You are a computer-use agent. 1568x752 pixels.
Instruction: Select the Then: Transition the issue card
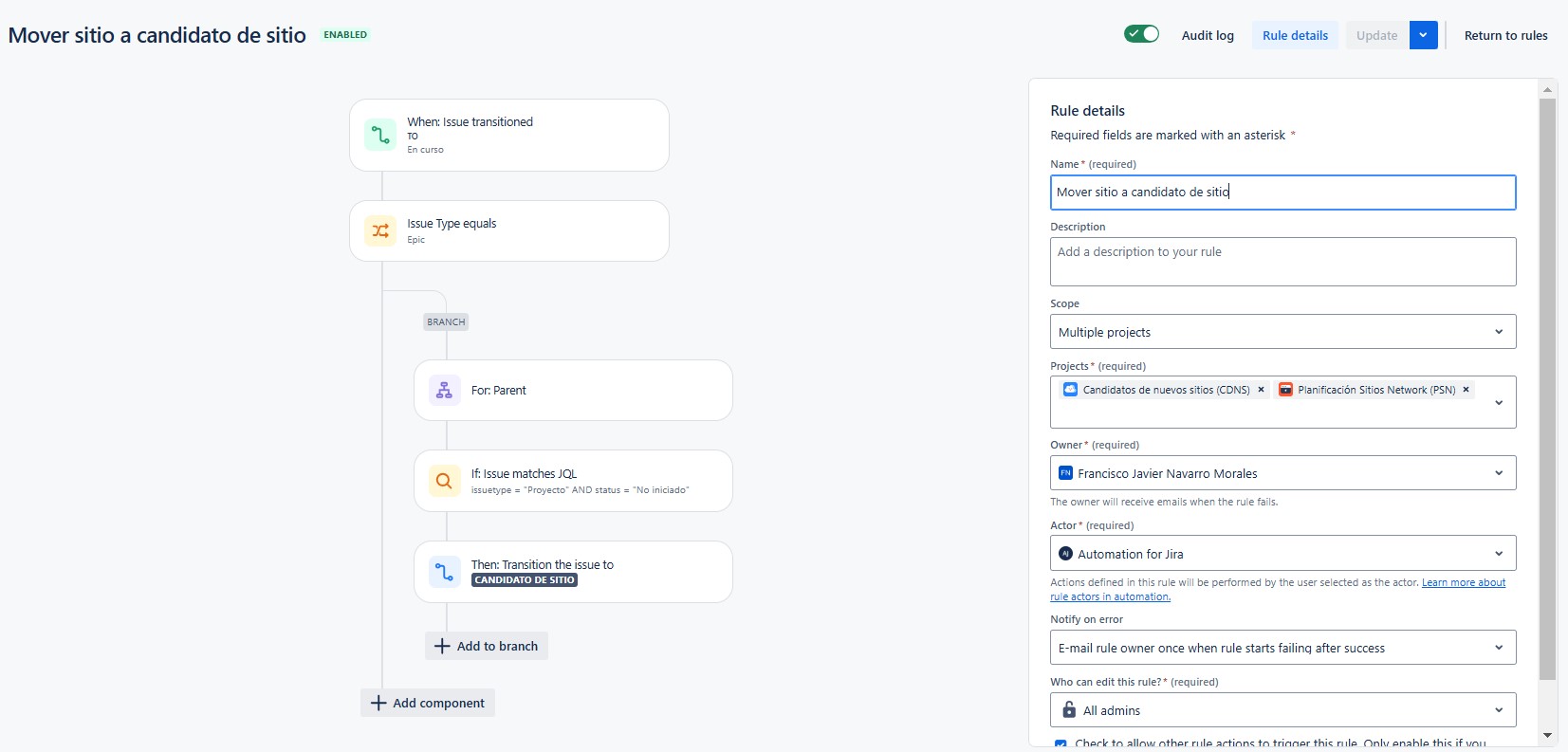click(x=573, y=572)
